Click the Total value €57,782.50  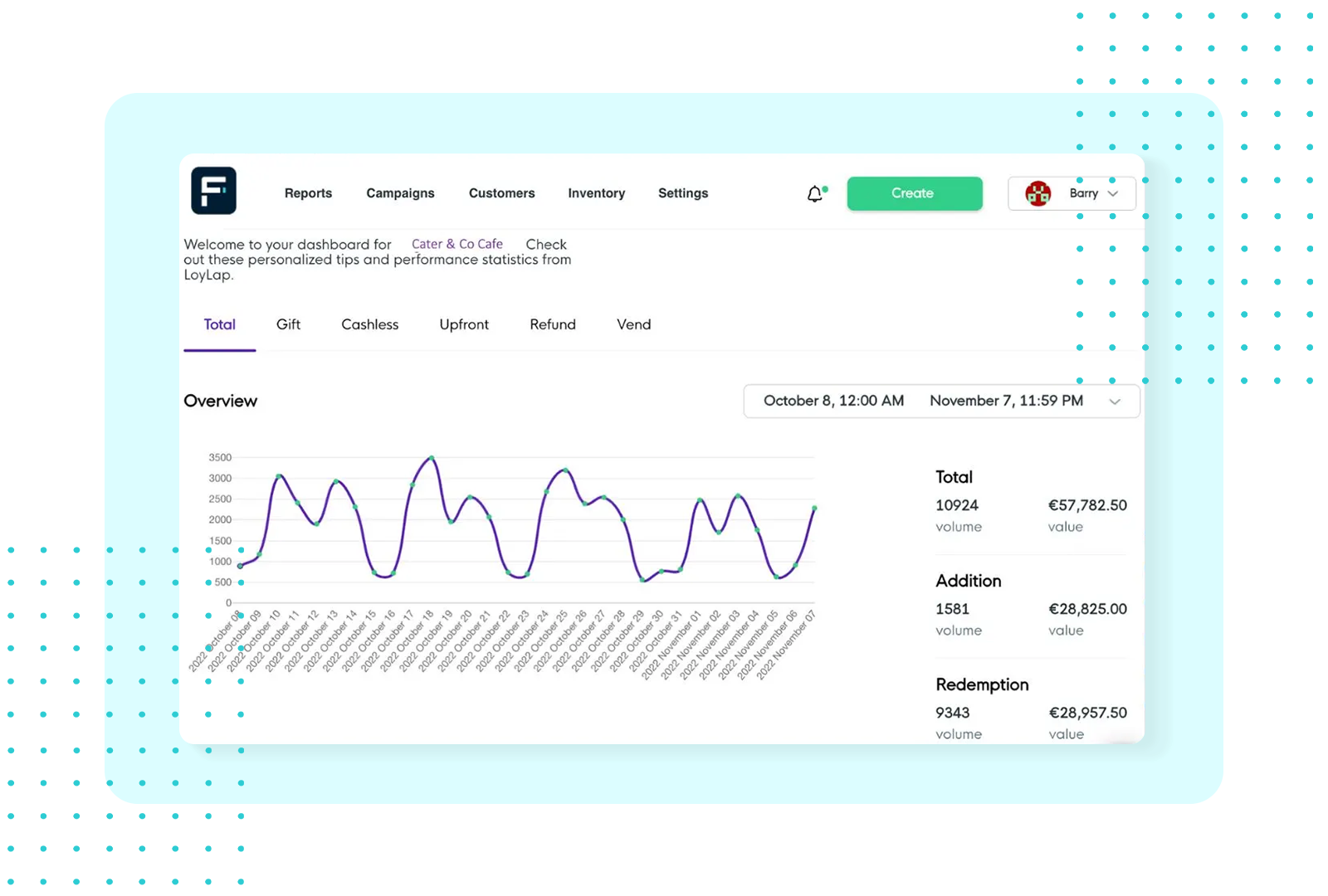[1087, 505]
